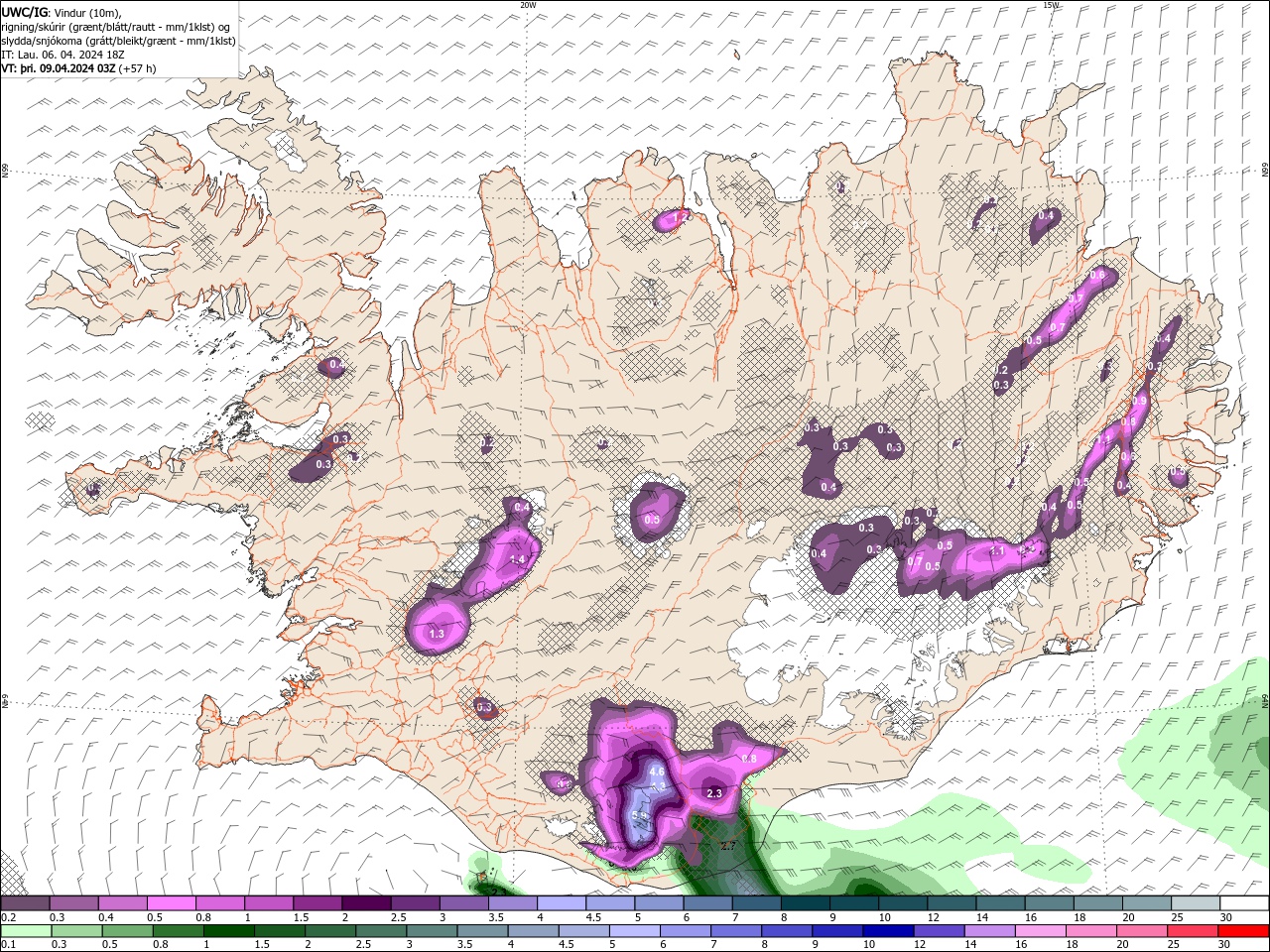Click the '0.1' label under the rain legend
Screen dimensions: 1270x952
(x=9, y=945)
